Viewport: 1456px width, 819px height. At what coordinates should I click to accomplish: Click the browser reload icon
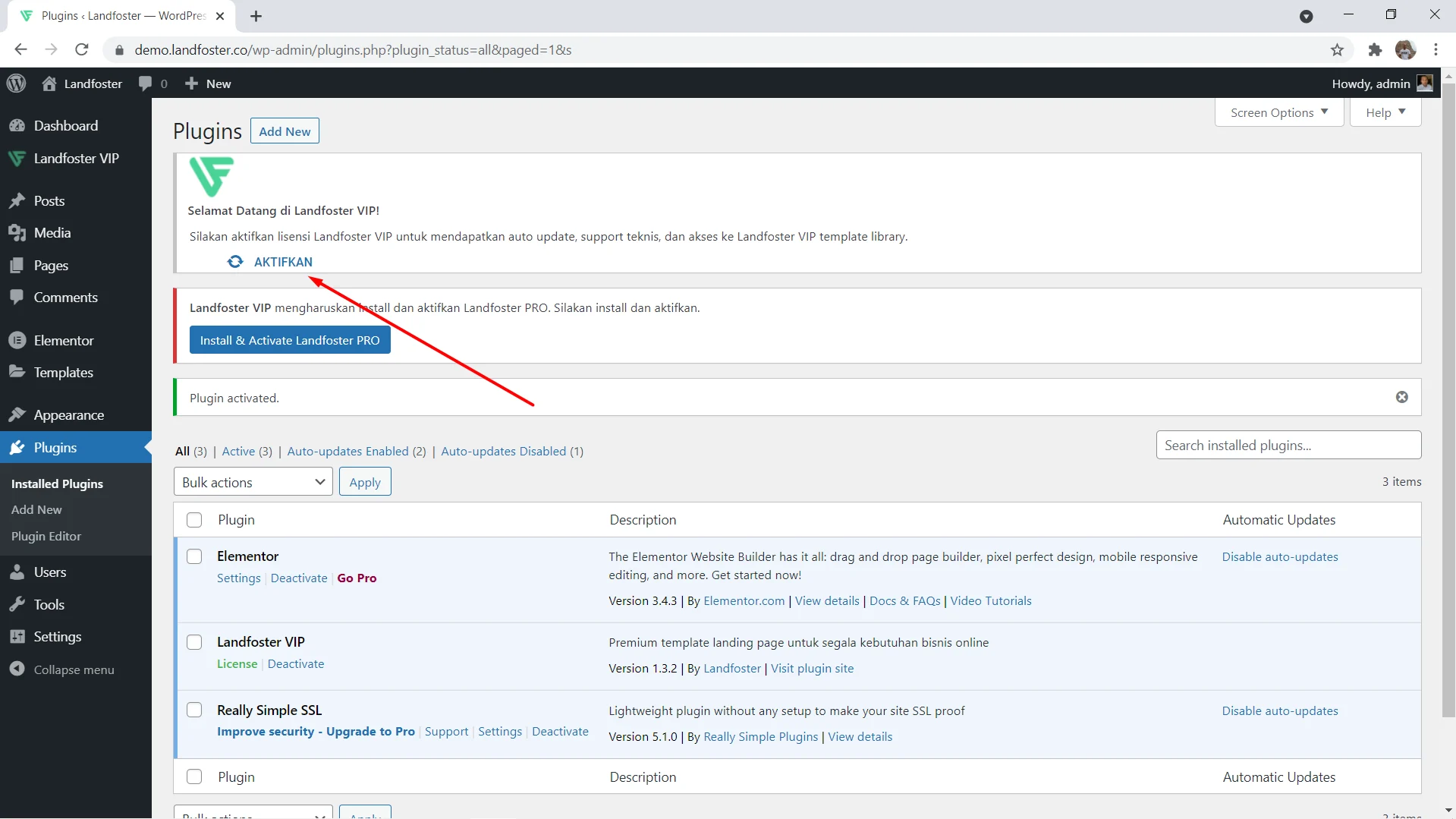click(x=82, y=50)
